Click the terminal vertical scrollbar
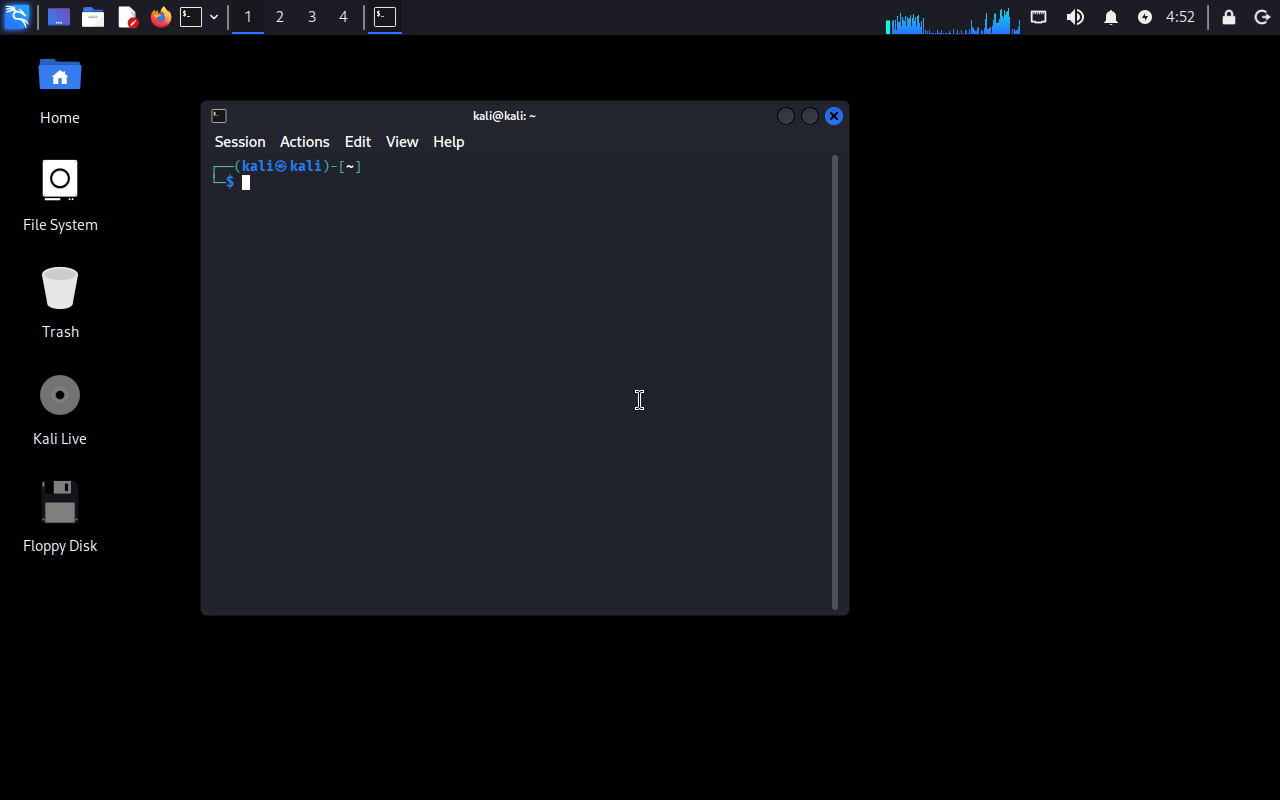The height and width of the screenshot is (800, 1280). pyautogui.click(x=835, y=380)
